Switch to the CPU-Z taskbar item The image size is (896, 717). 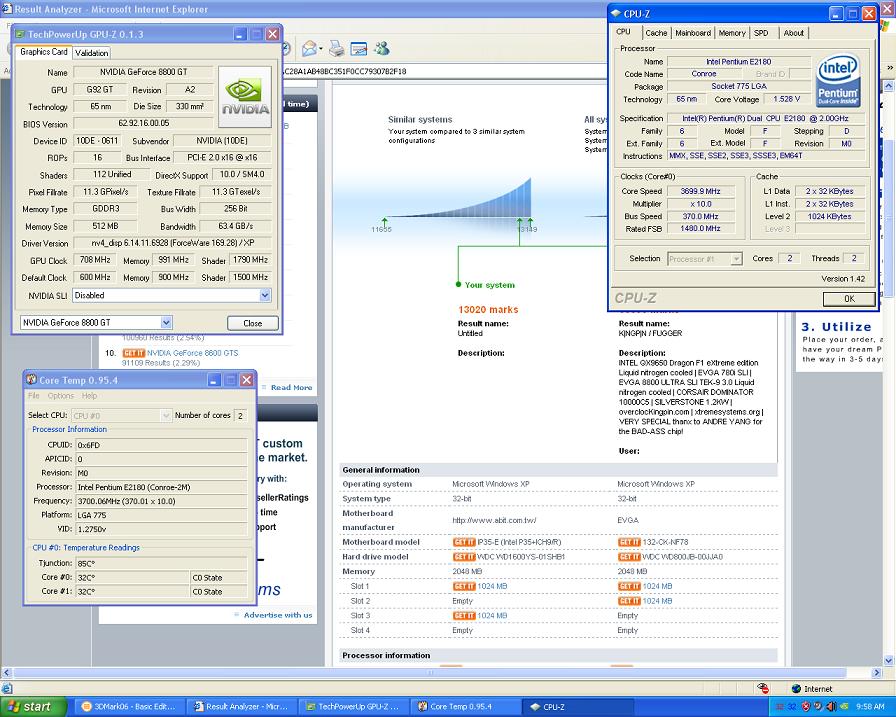click(x=578, y=707)
